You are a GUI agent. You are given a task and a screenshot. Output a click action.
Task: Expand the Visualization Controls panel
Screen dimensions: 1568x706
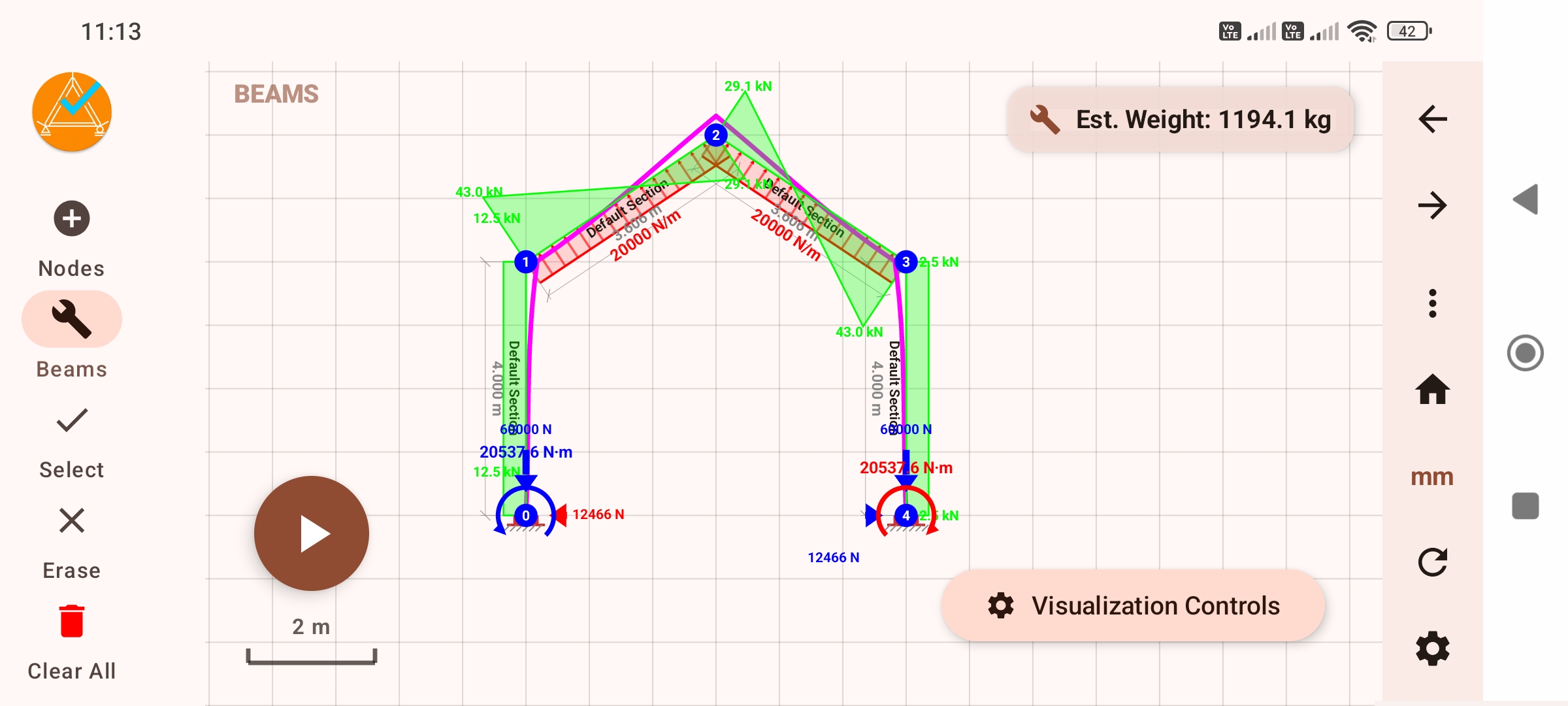point(1134,606)
